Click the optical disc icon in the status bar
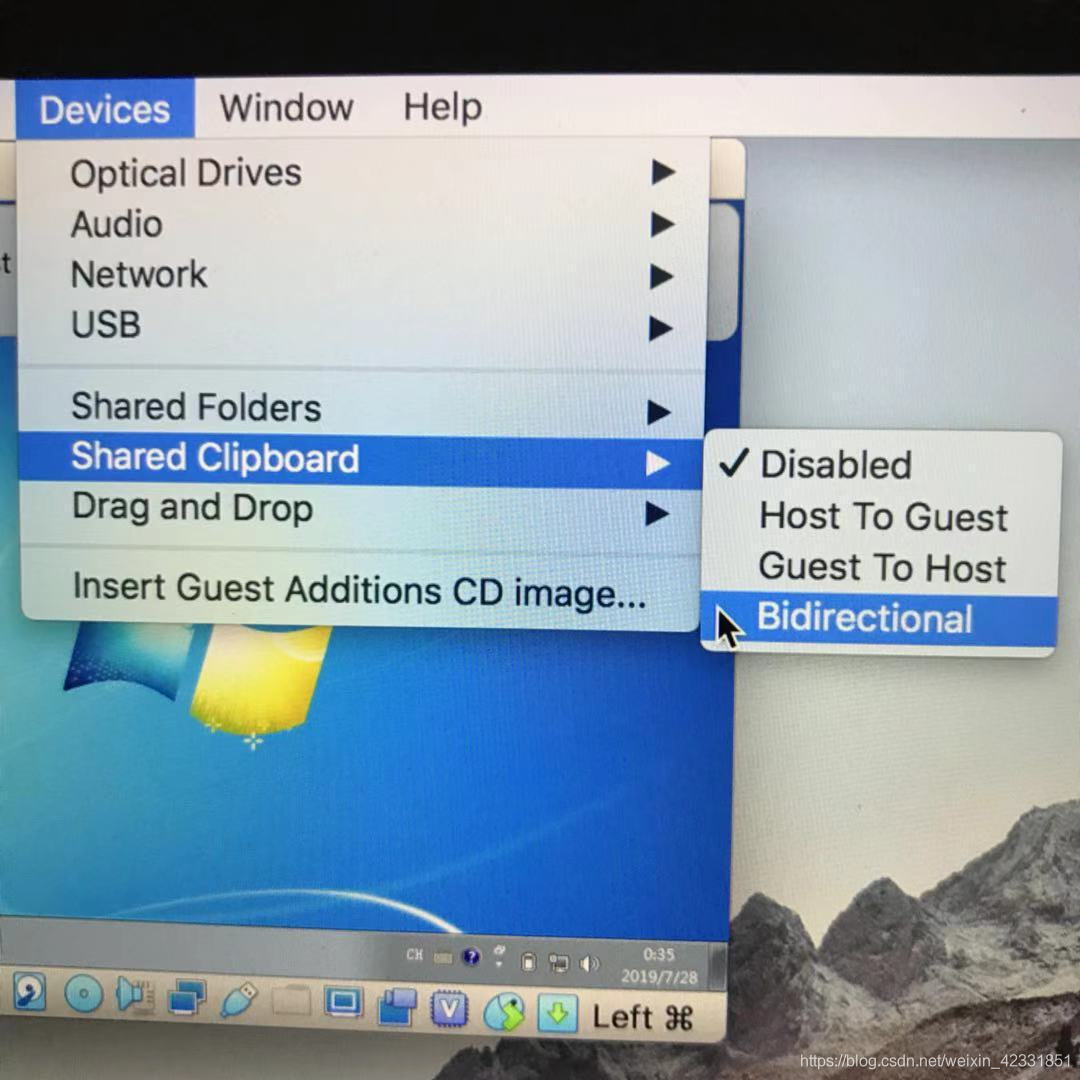Viewport: 1080px width, 1080px height. (x=83, y=994)
